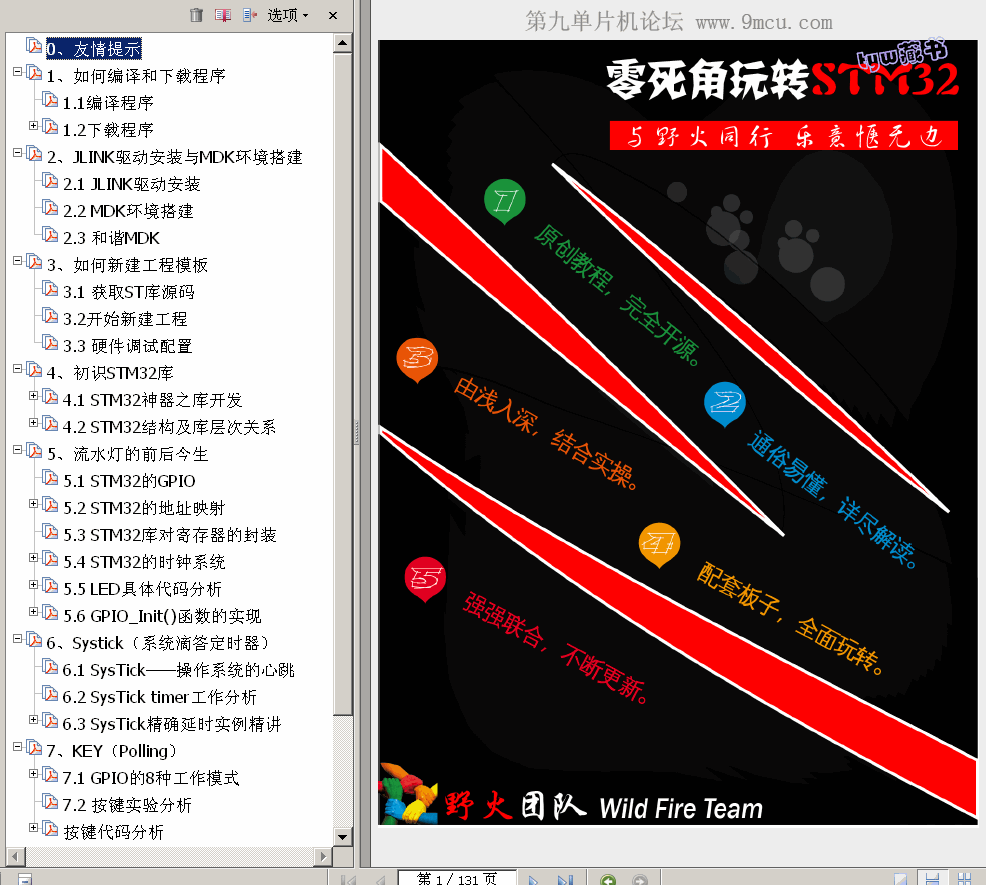
Task: Click the gray next view button
Action: pos(640,879)
